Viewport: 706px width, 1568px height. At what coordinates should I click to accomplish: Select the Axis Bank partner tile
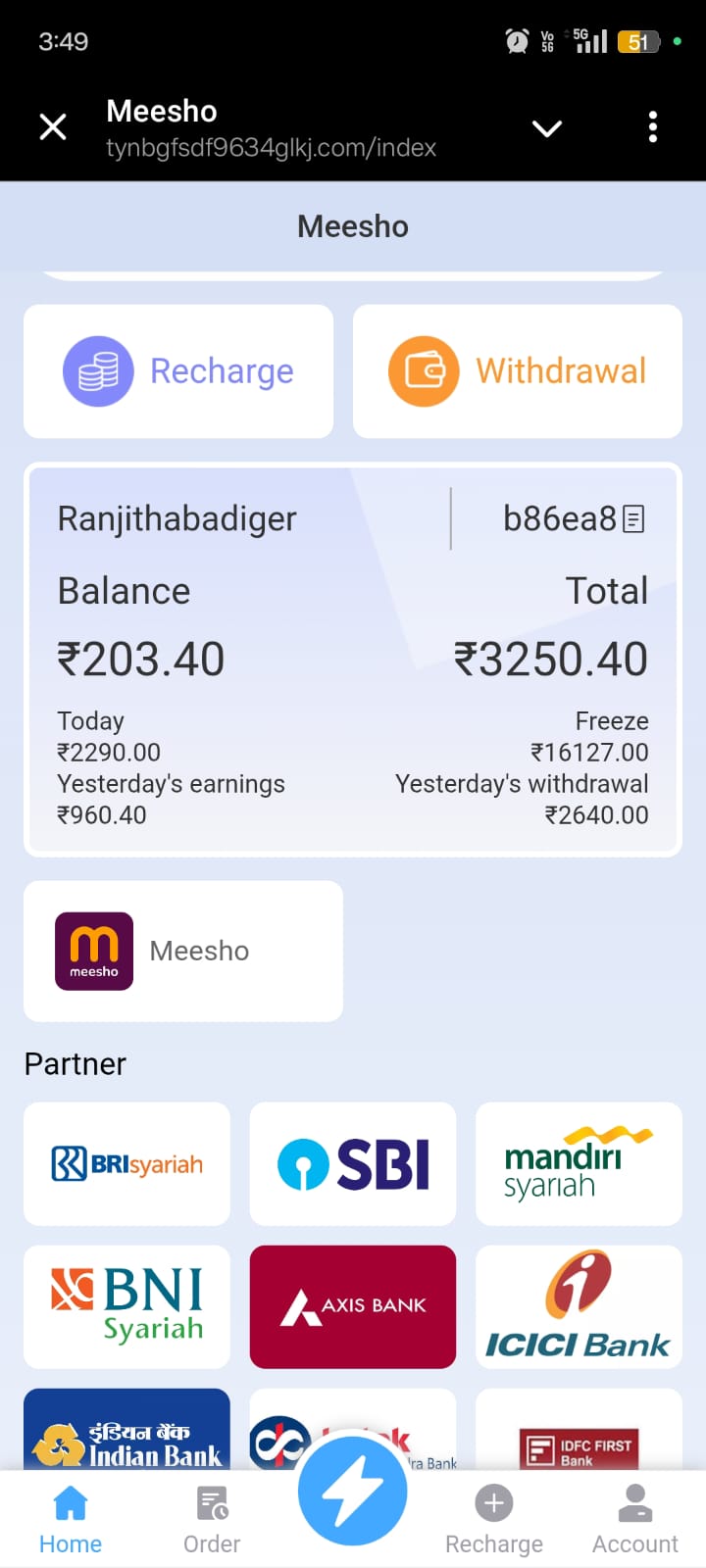(x=353, y=1306)
